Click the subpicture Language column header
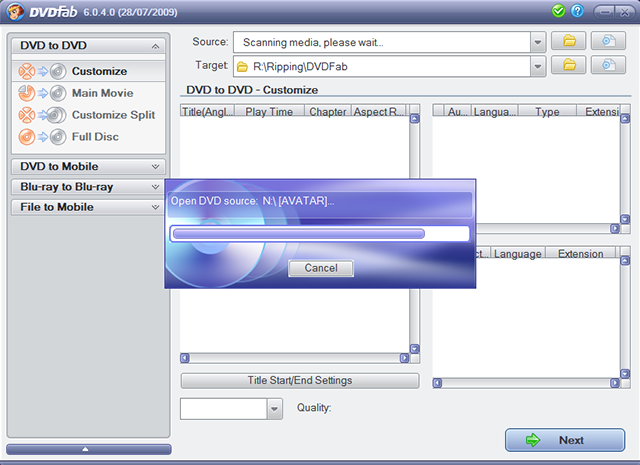This screenshot has width=640, height=465. [x=518, y=254]
